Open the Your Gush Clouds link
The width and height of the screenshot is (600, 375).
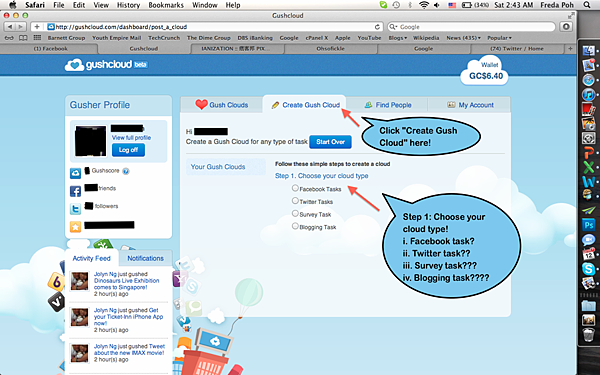pyautogui.click(x=218, y=167)
